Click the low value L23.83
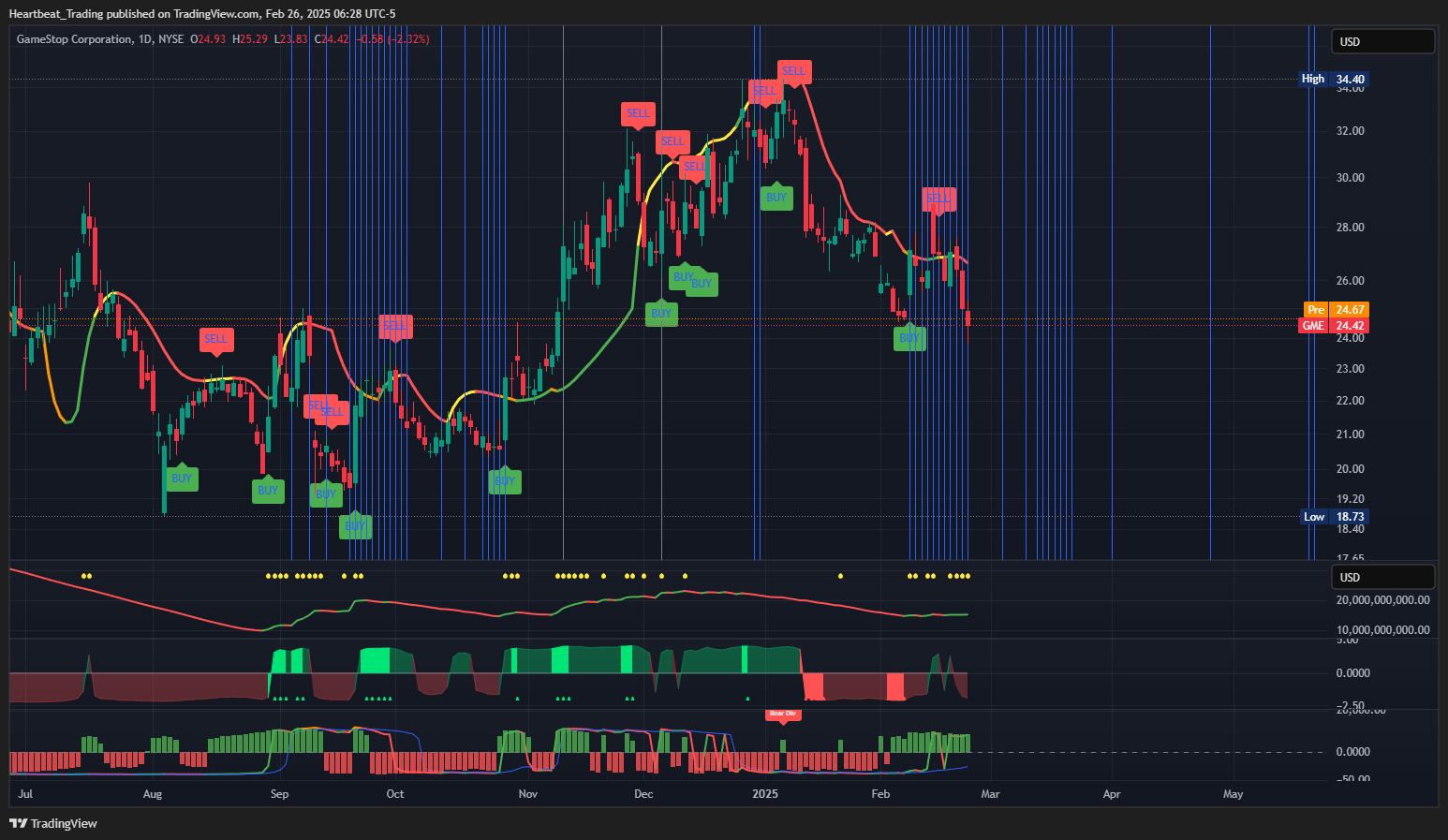 290,39
